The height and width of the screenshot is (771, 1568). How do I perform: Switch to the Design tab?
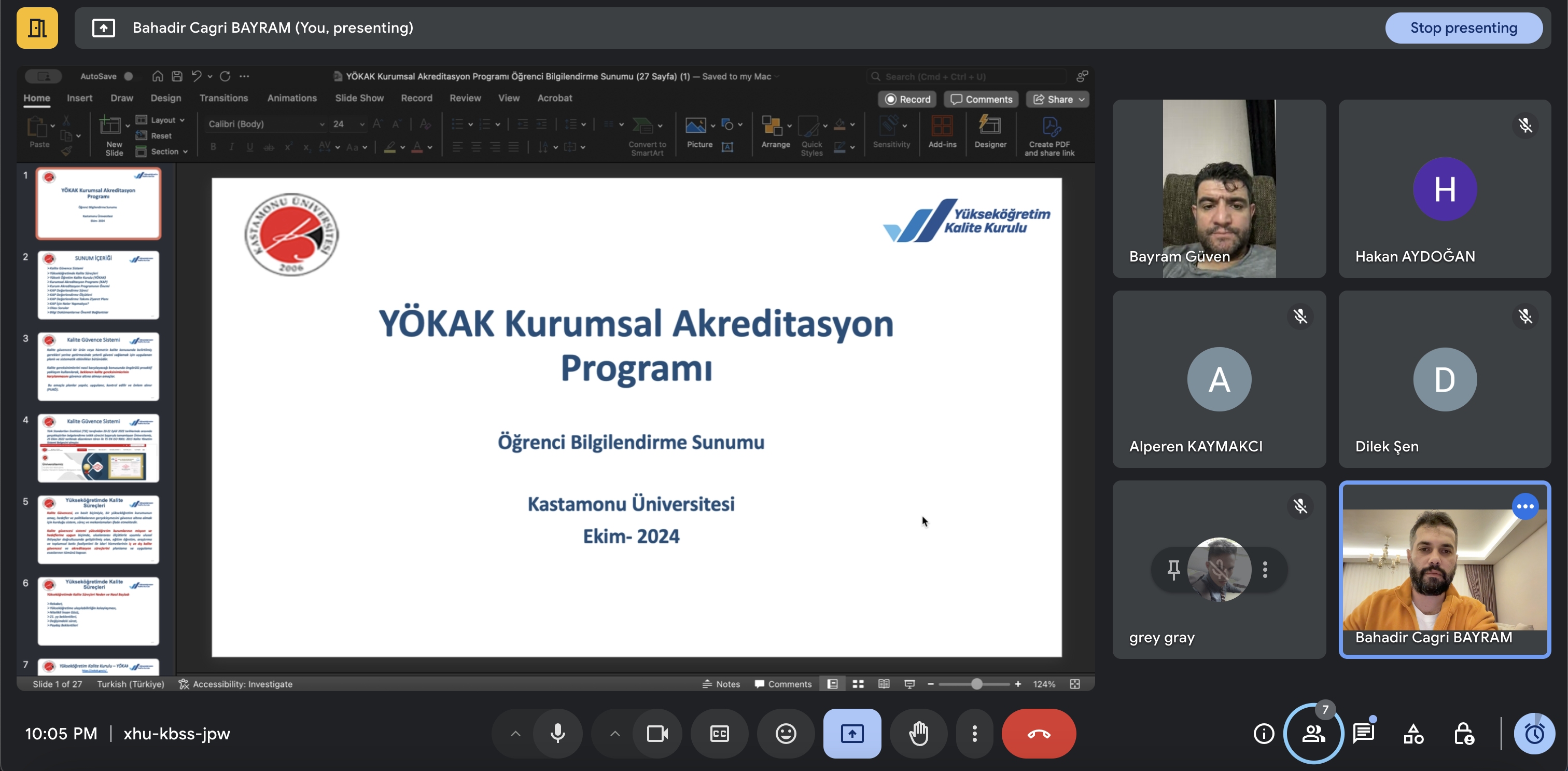click(165, 98)
